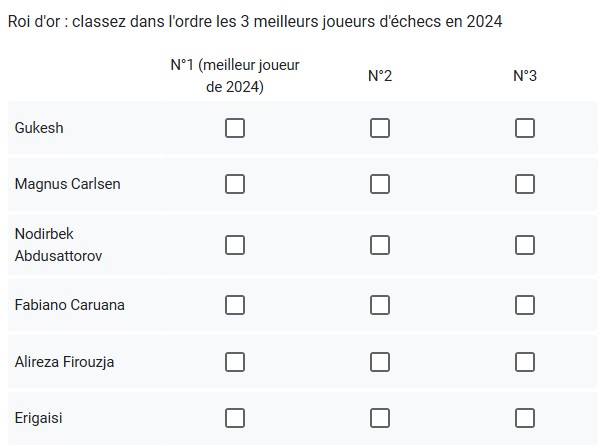Image resolution: width=600 pixels, height=448 pixels.
Task: Check Gukesh as N°1 best player
Action: pyautogui.click(x=235, y=128)
